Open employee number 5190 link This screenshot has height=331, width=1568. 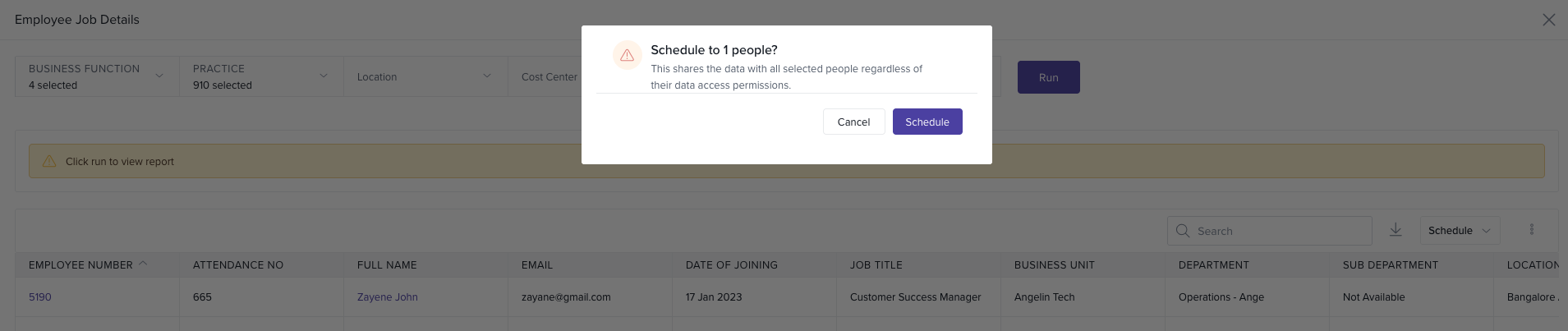40,297
